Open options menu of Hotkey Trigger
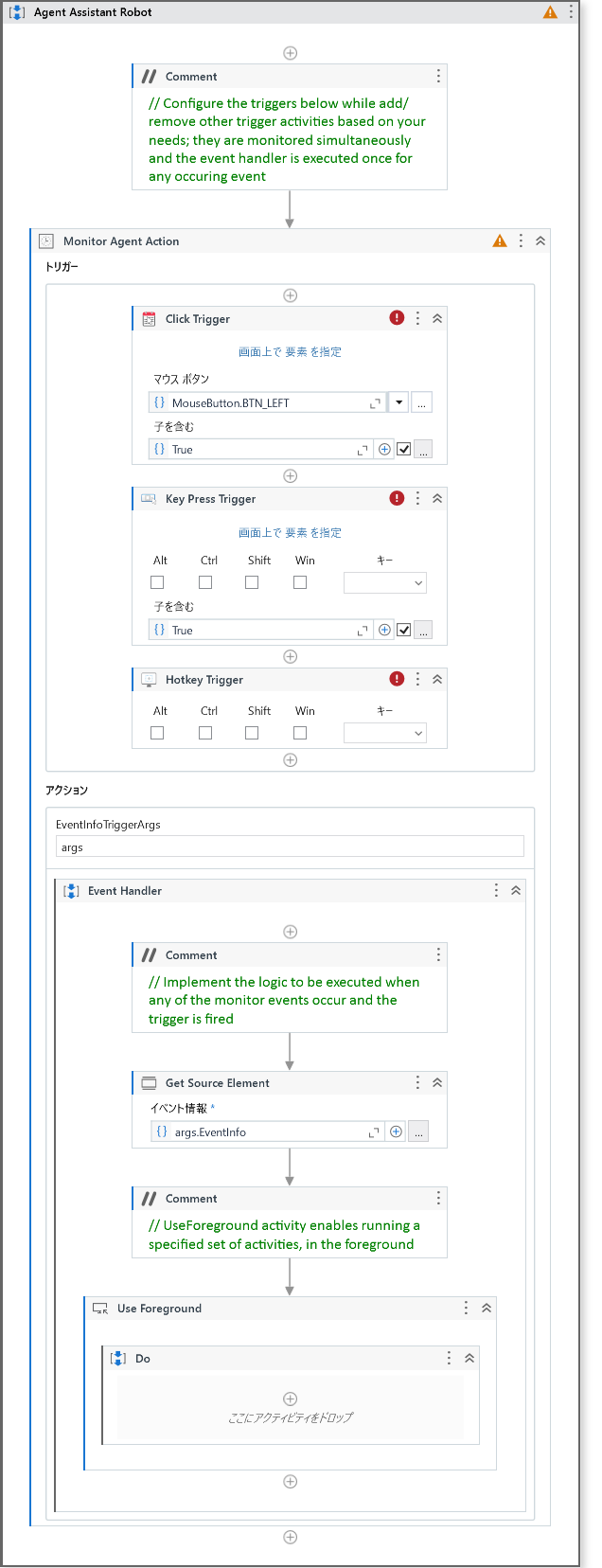This screenshot has height=1568, width=602. click(x=417, y=679)
